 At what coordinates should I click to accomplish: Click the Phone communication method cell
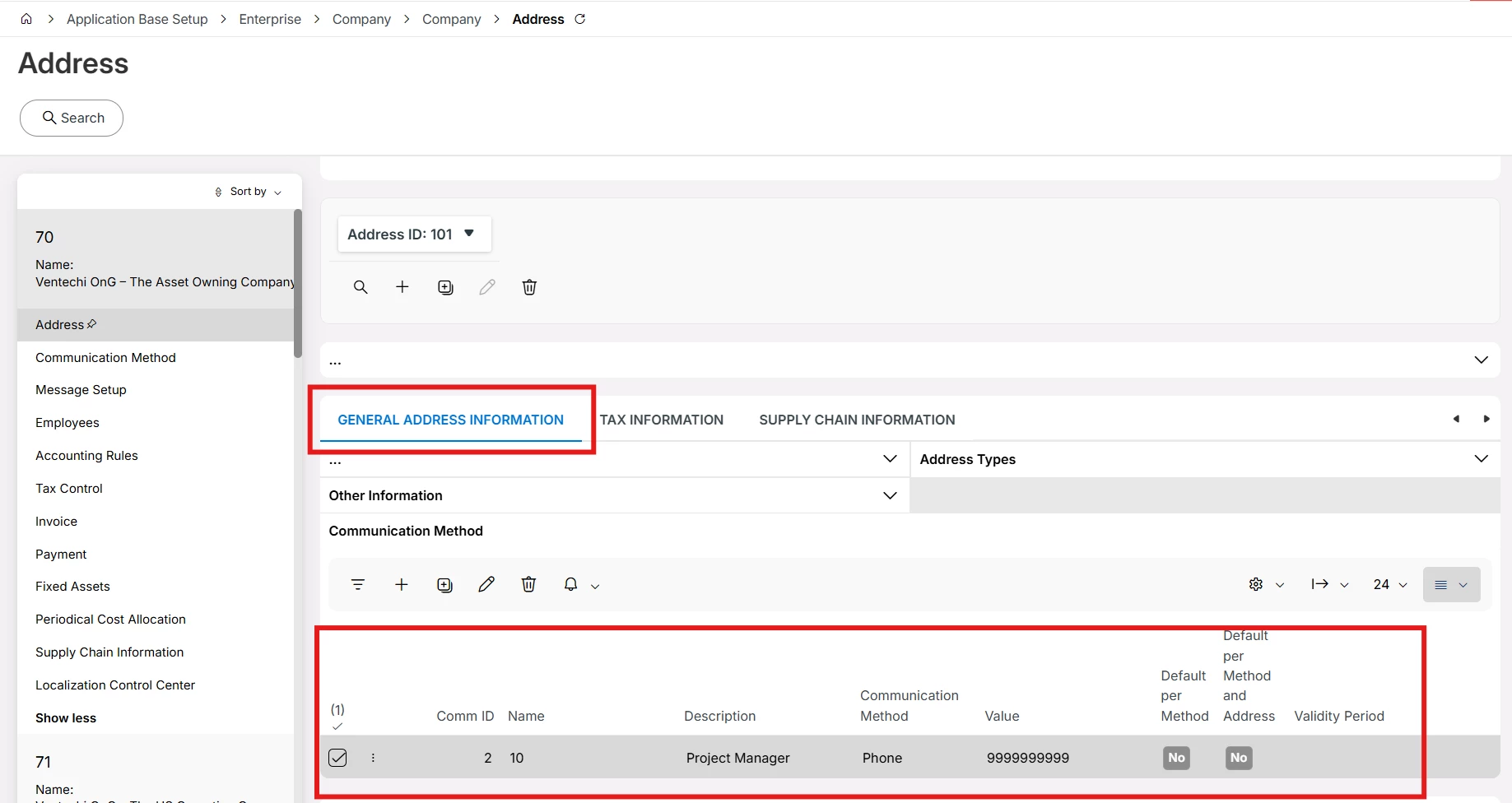coord(882,758)
